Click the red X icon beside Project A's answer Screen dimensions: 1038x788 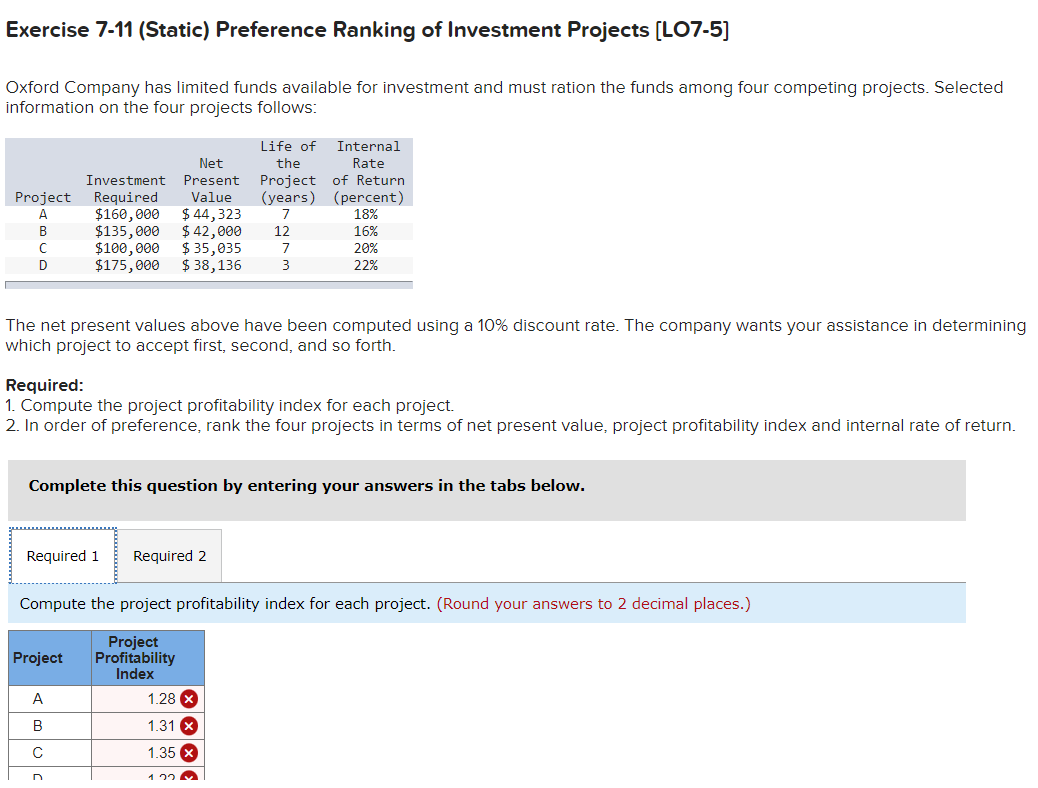click(188, 698)
